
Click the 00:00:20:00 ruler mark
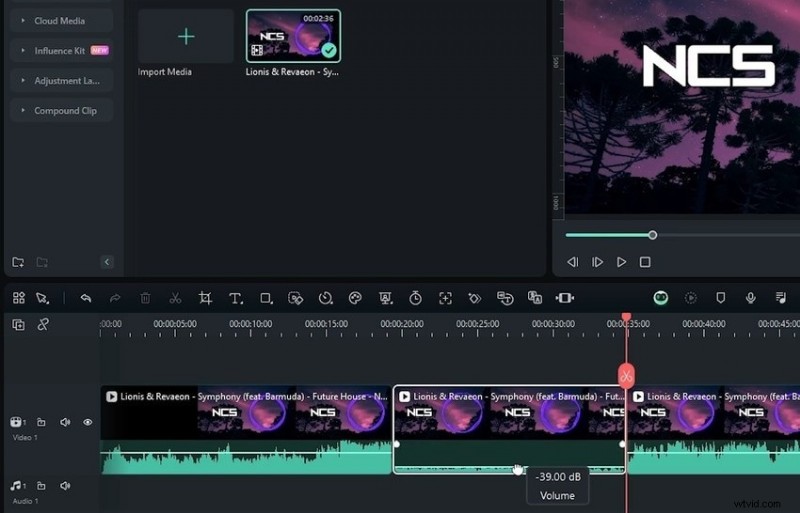click(x=402, y=324)
